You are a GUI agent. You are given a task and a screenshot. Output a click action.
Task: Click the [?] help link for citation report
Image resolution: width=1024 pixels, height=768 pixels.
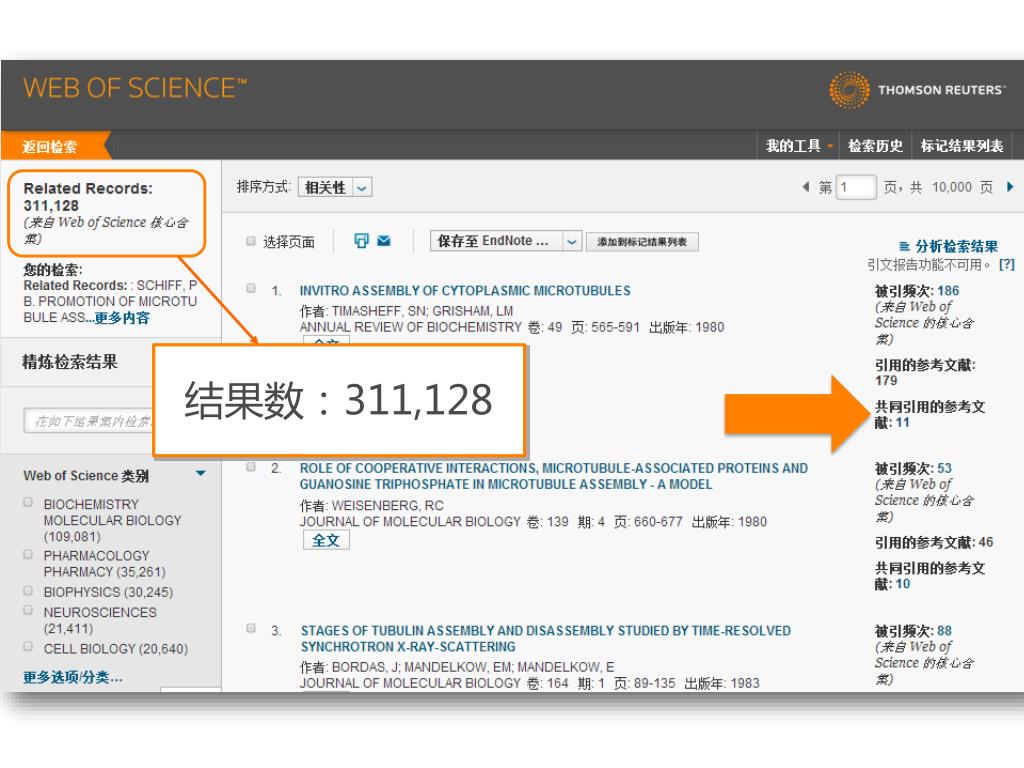(1006, 264)
